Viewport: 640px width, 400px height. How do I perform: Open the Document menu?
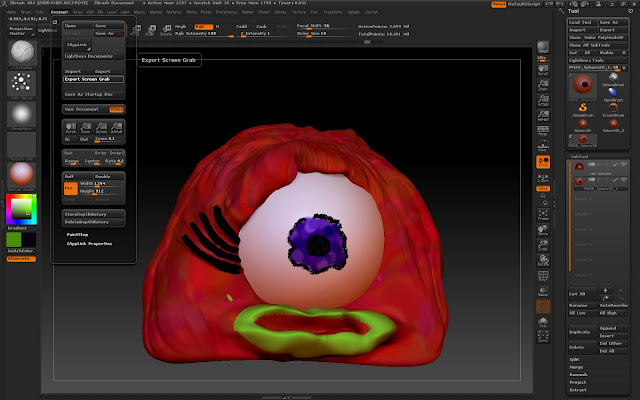[x=59, y=12]
